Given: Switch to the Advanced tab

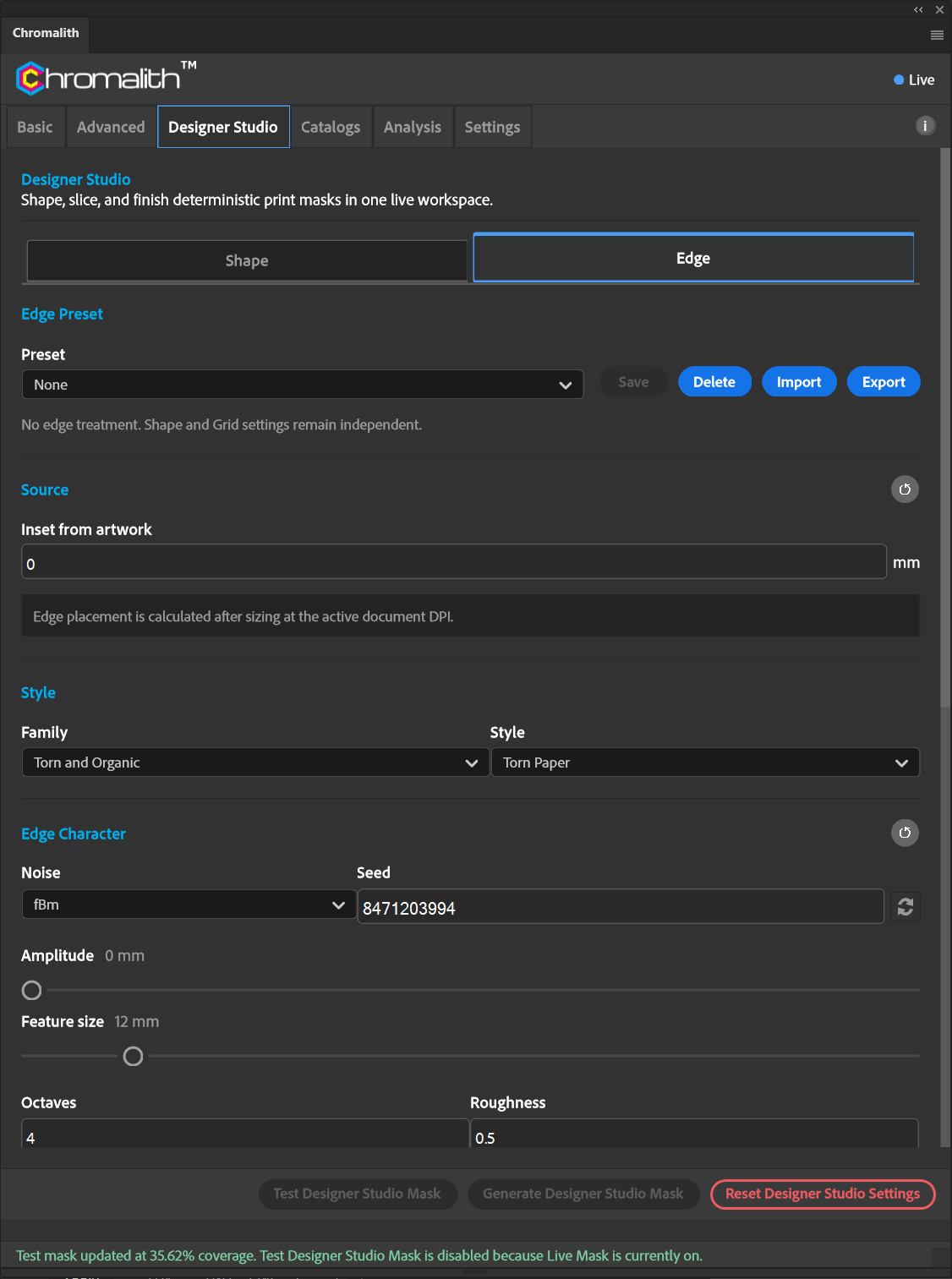Looking at the screenshot, I should [111, 127].
